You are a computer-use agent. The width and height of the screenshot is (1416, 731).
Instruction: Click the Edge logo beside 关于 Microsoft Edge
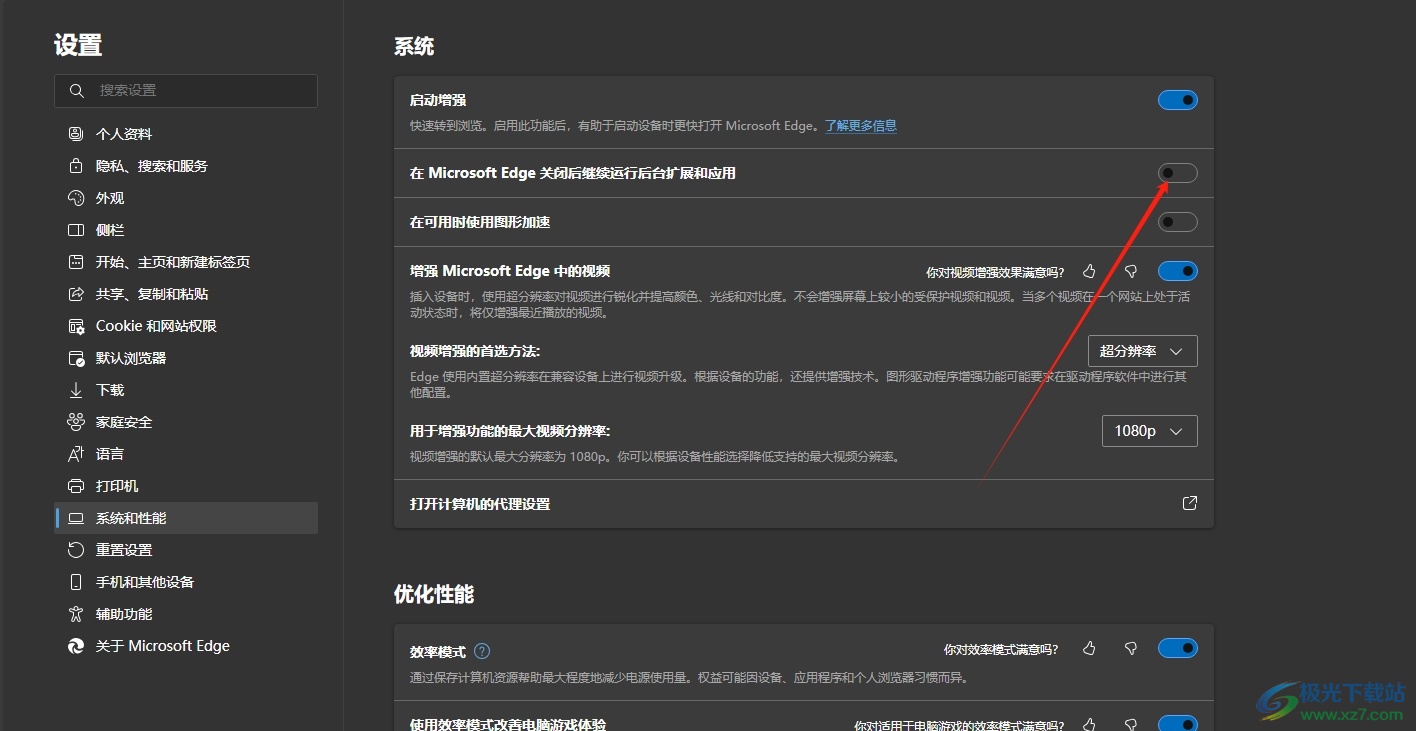(76, 646)
